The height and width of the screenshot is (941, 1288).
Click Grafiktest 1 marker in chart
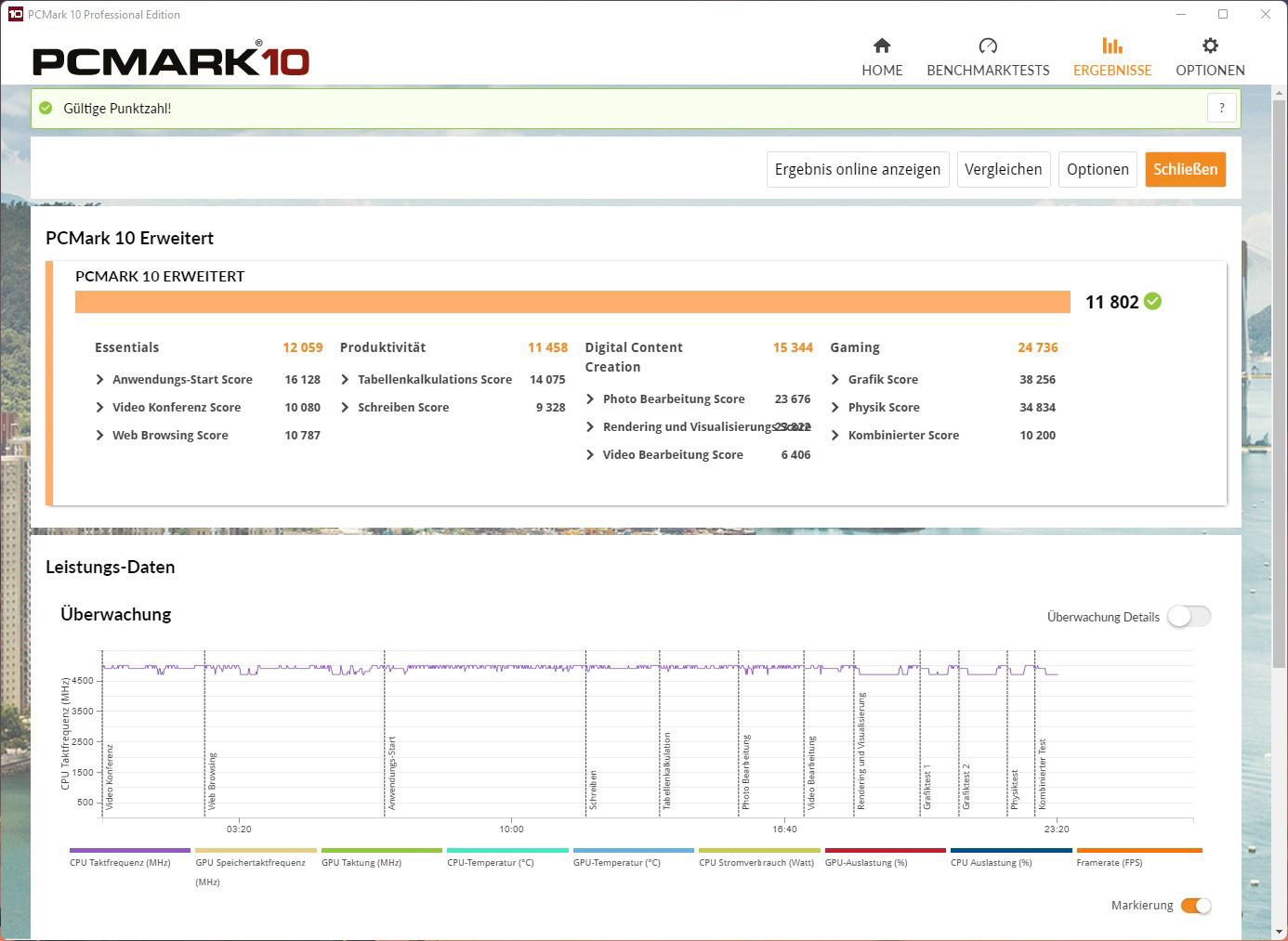[x=927, y=787]
